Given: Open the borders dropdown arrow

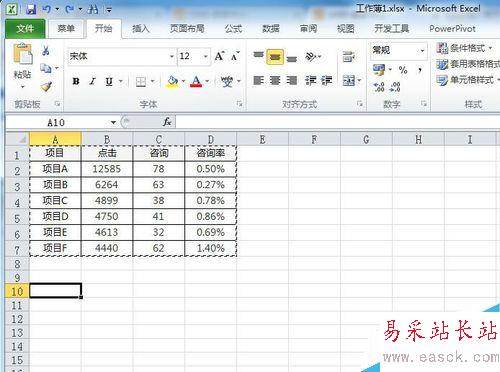Looking at the screenshot, I should click(152, 81).
